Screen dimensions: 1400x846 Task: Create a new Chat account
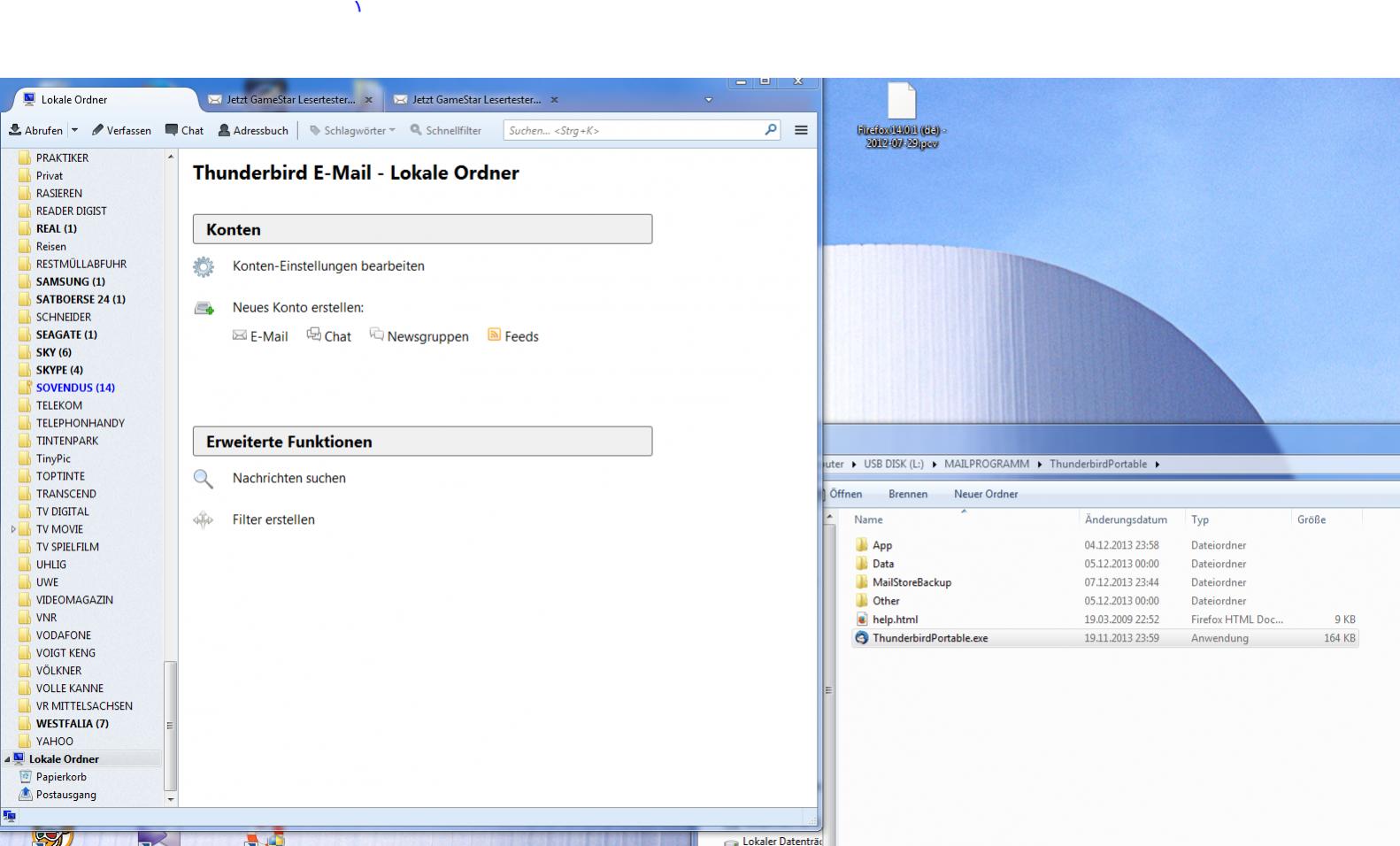(328, 336)
